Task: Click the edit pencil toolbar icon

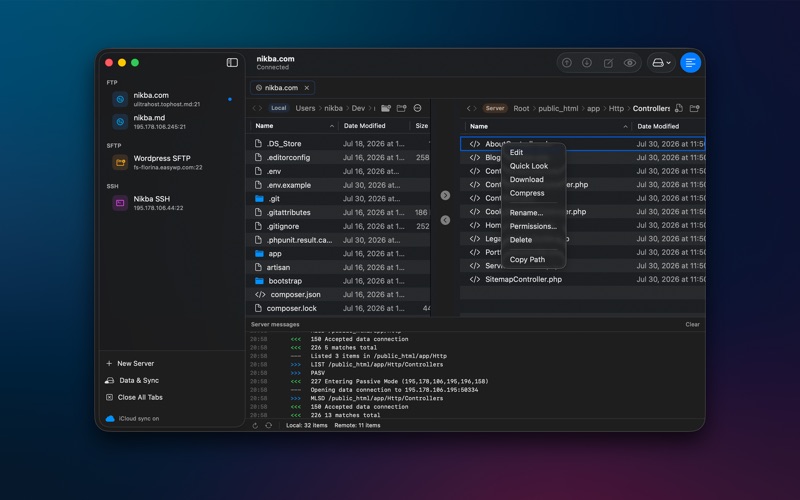Action: tap(608, 63)
